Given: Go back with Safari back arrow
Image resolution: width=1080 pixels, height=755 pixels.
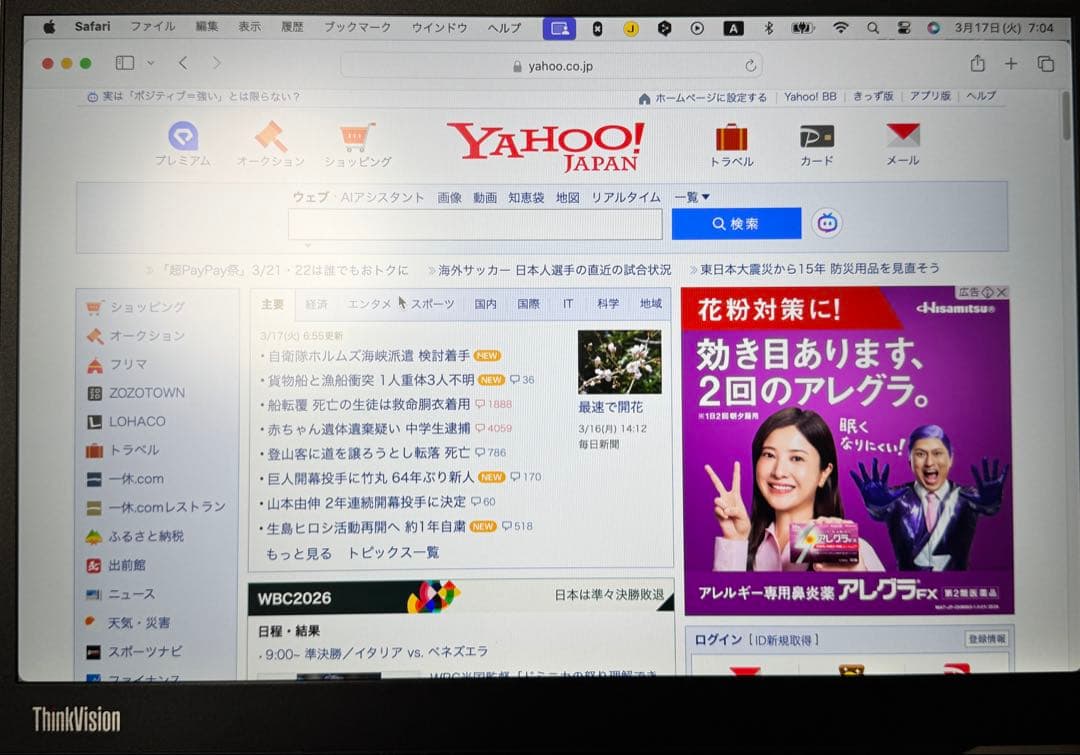Looking at the screenshot, I should (x=183, y=63).
